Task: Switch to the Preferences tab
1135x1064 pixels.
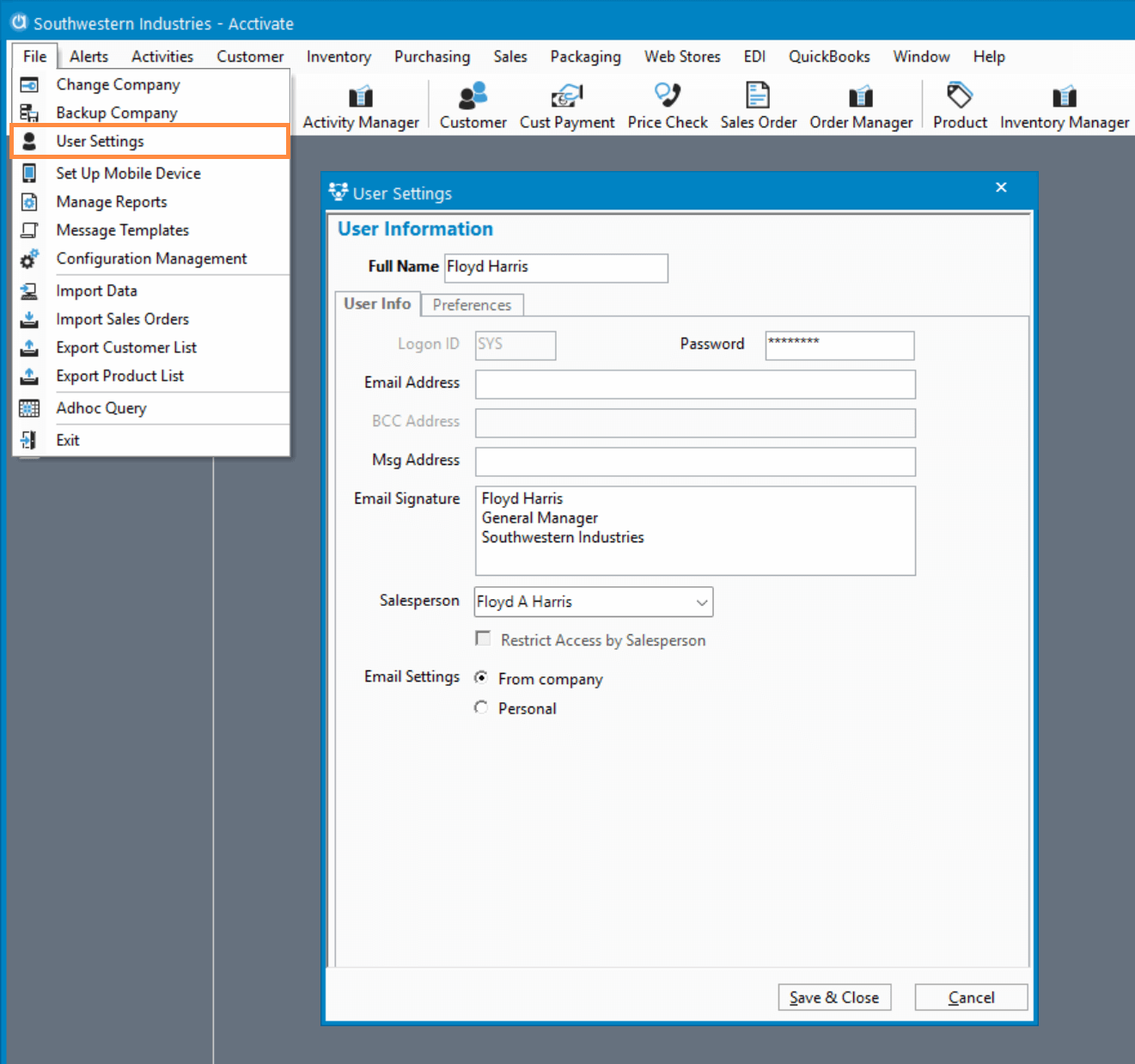Action: coord(472,305)
